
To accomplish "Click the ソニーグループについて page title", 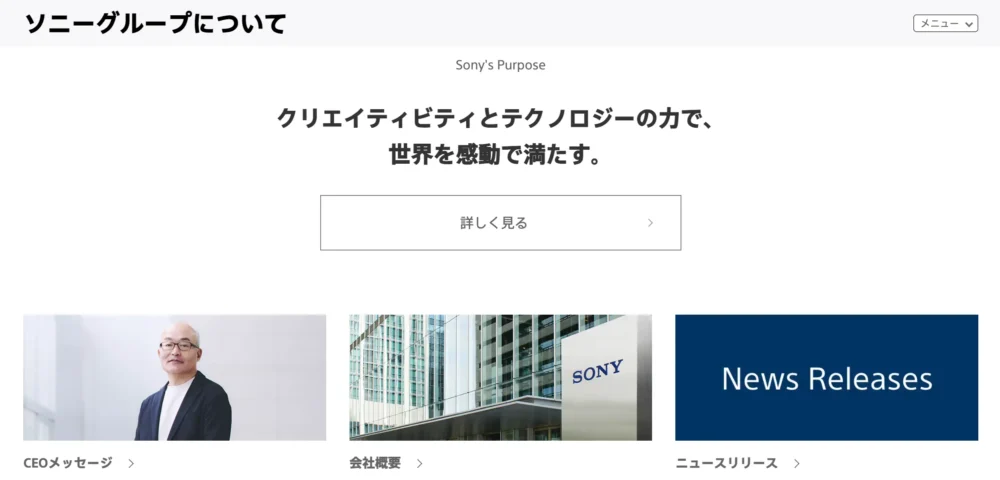I will [x=156, y=24].
